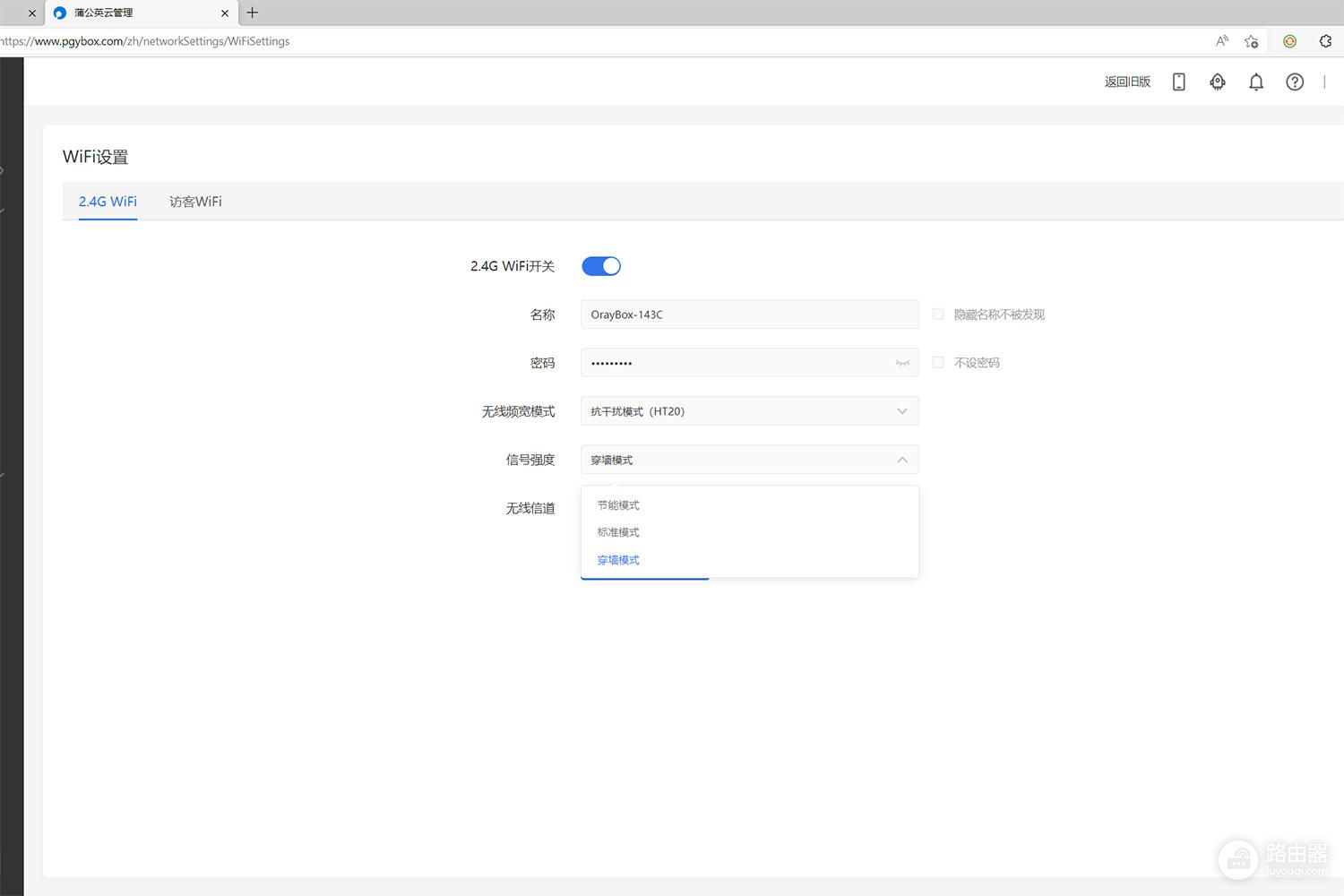Image resolution: width=1344 pixels, height=896 pixels.
Task: Edit the WiFi name field OrayBox-143C
Action: pyautogui.click(x=750, y=314)
